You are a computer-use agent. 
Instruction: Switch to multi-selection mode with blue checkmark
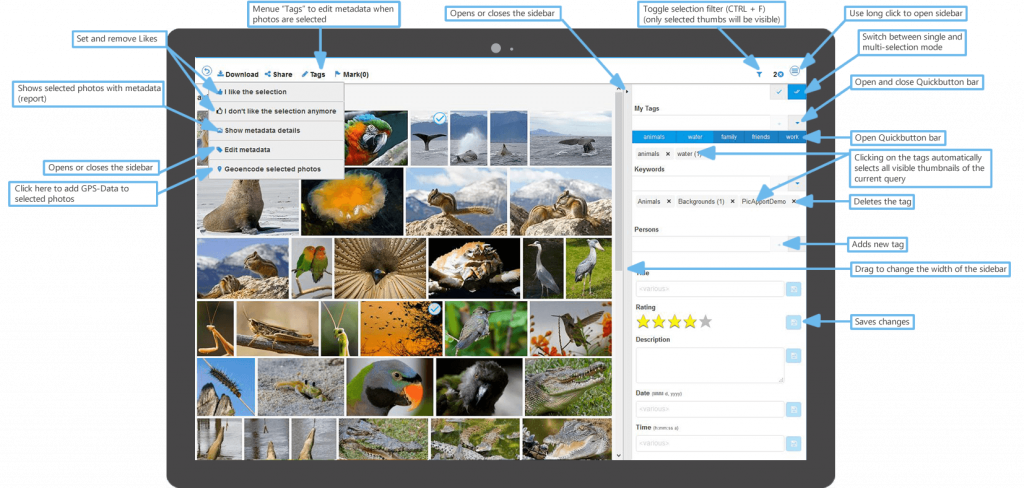797,91
